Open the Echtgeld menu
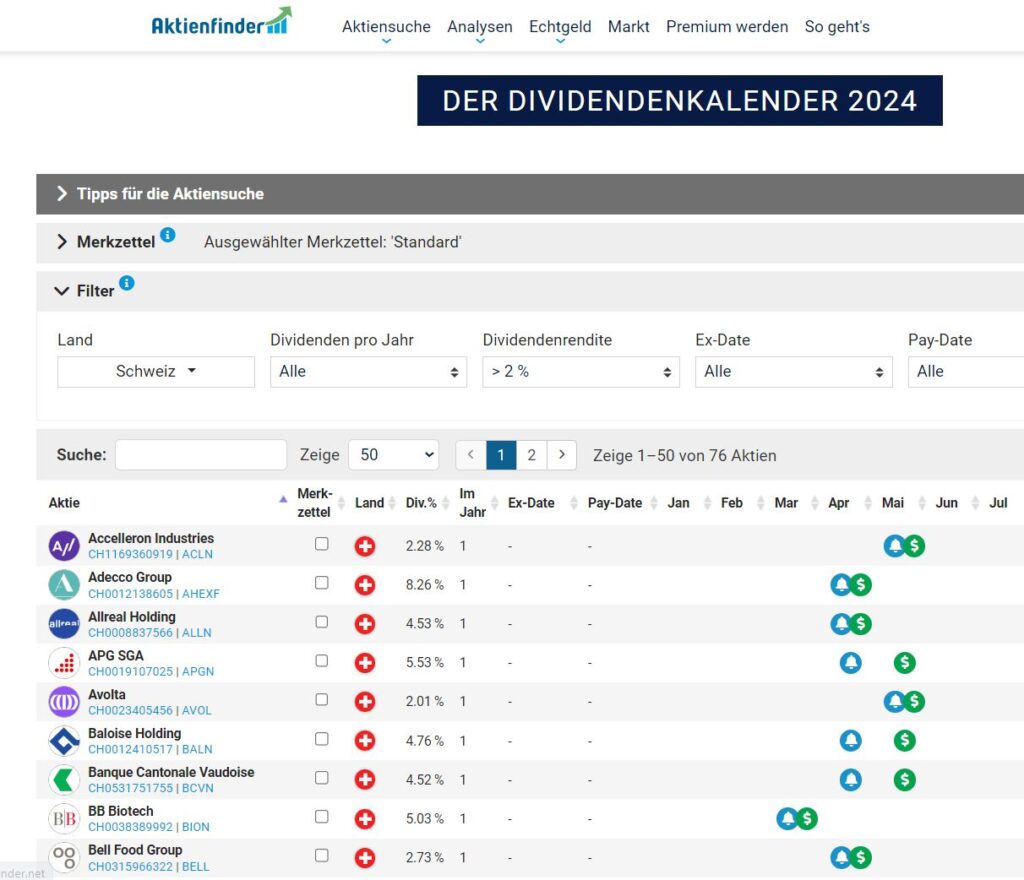Image resolution: width=1024 pixels, height=880 pixels. tap(560, 27)
